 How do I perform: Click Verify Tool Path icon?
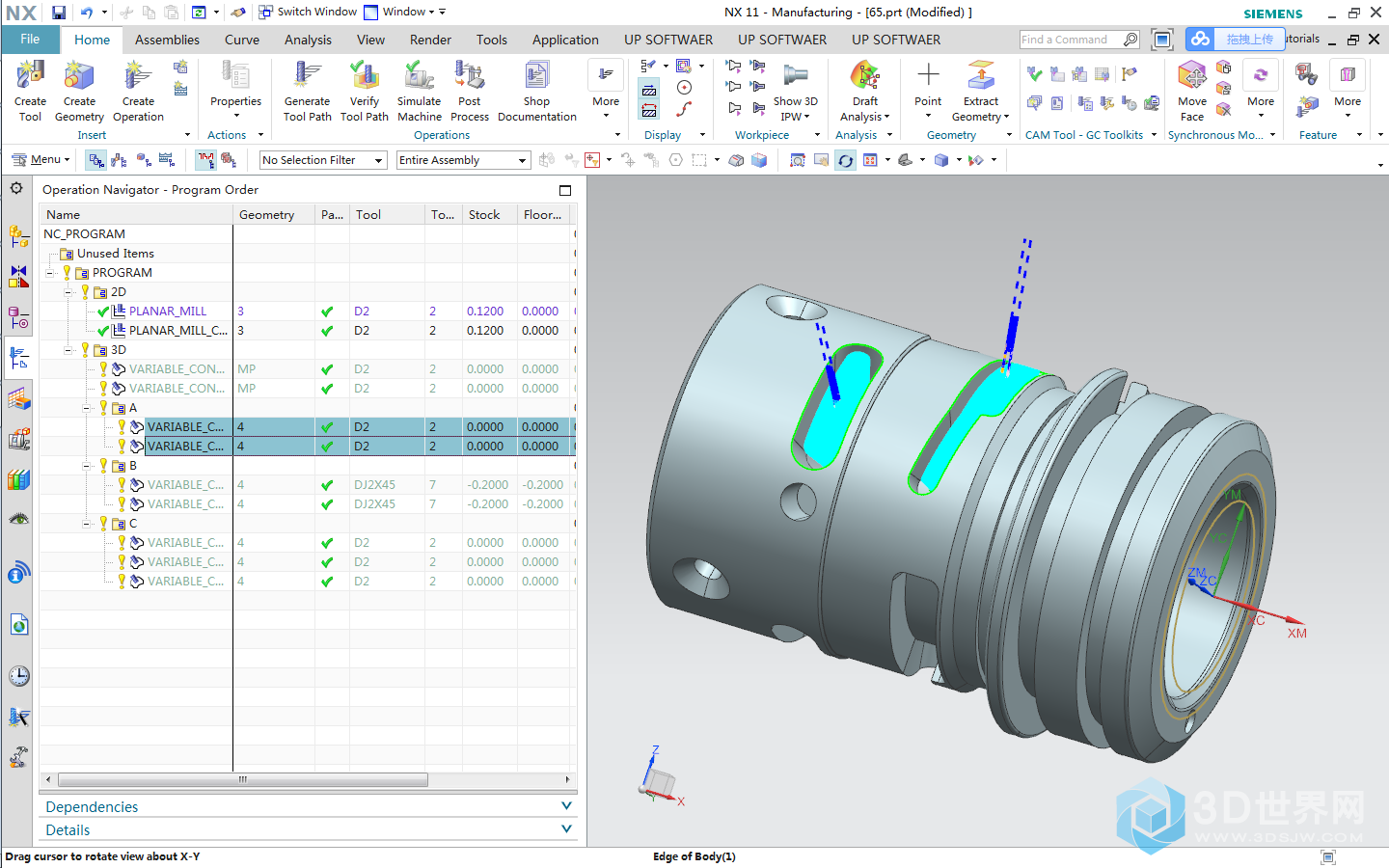pos(364,91)
